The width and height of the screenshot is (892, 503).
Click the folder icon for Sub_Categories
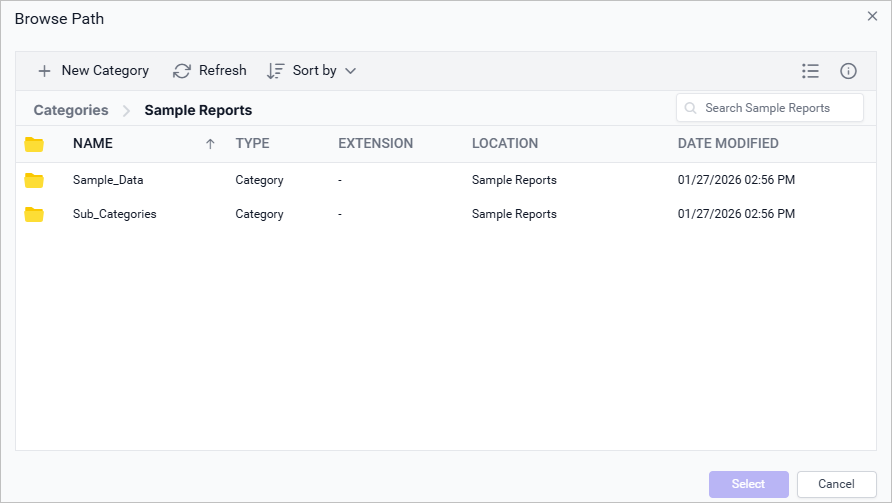[x=34, y=214]
